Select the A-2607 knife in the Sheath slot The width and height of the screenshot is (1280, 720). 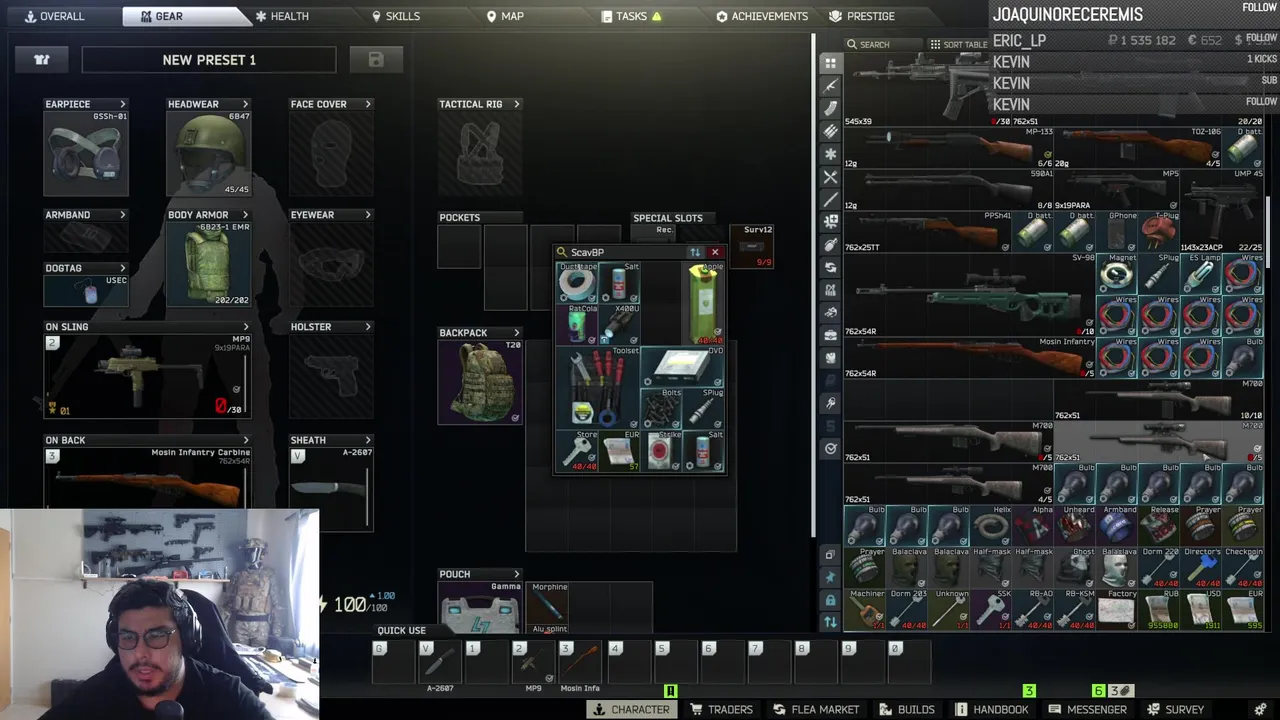(x=330, y=488)
